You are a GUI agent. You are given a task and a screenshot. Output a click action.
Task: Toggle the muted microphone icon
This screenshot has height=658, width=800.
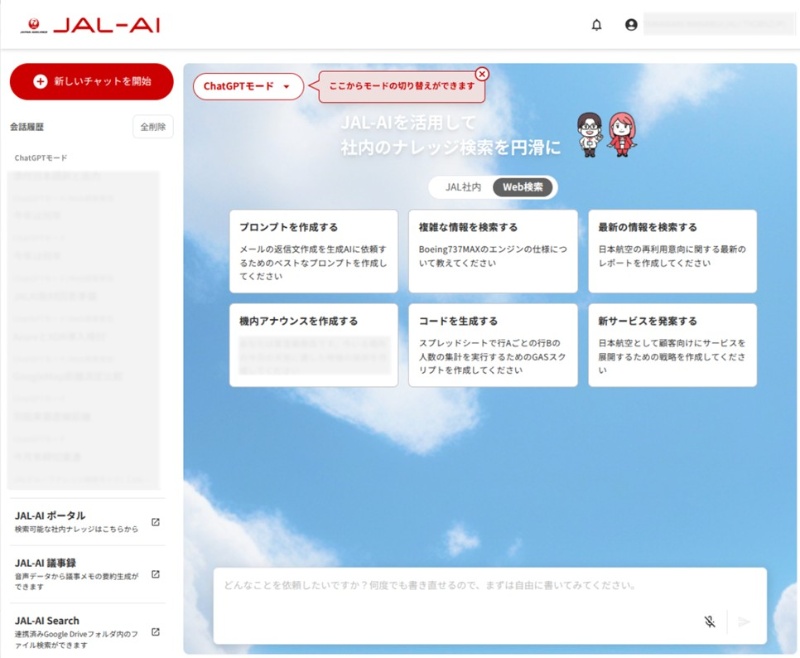710,621
